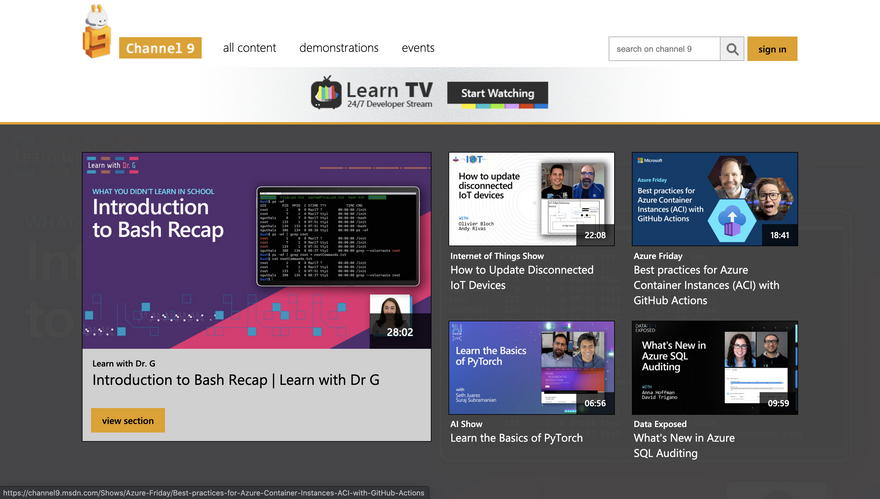Click the search magnifying glass icon
Viewport: 880px width, 499px height.
click(x=733, y=49)
